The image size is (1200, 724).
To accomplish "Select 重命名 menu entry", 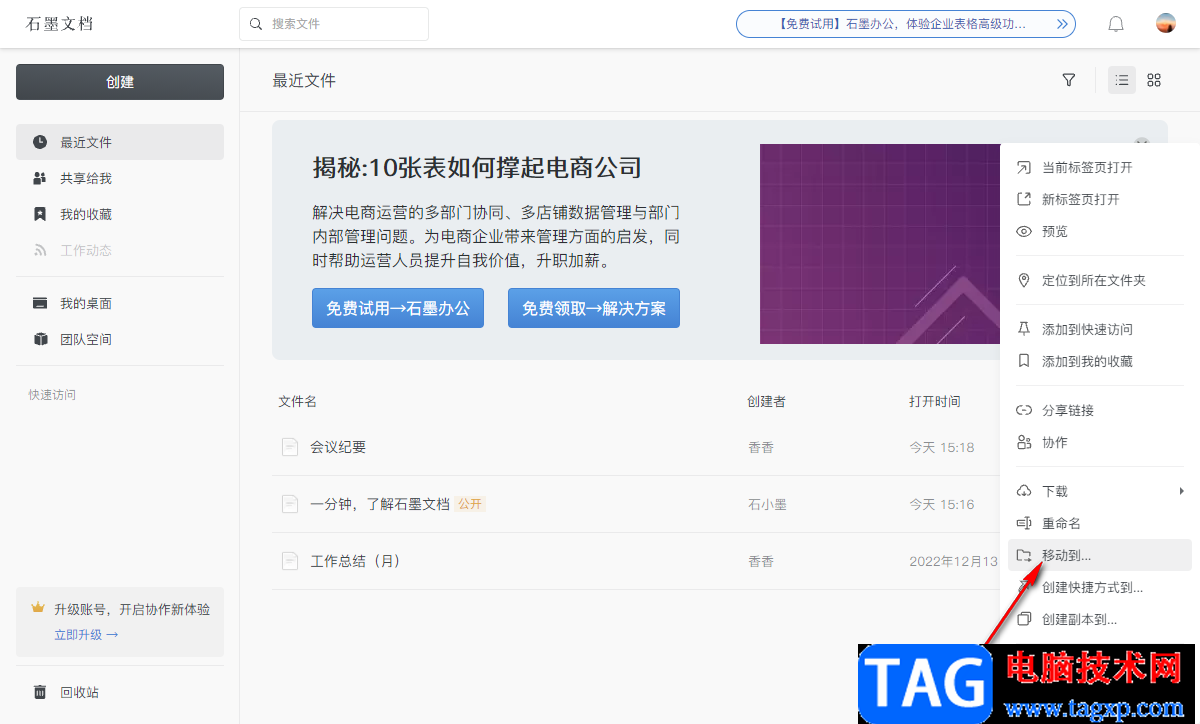I will [x=1100, y=523].
